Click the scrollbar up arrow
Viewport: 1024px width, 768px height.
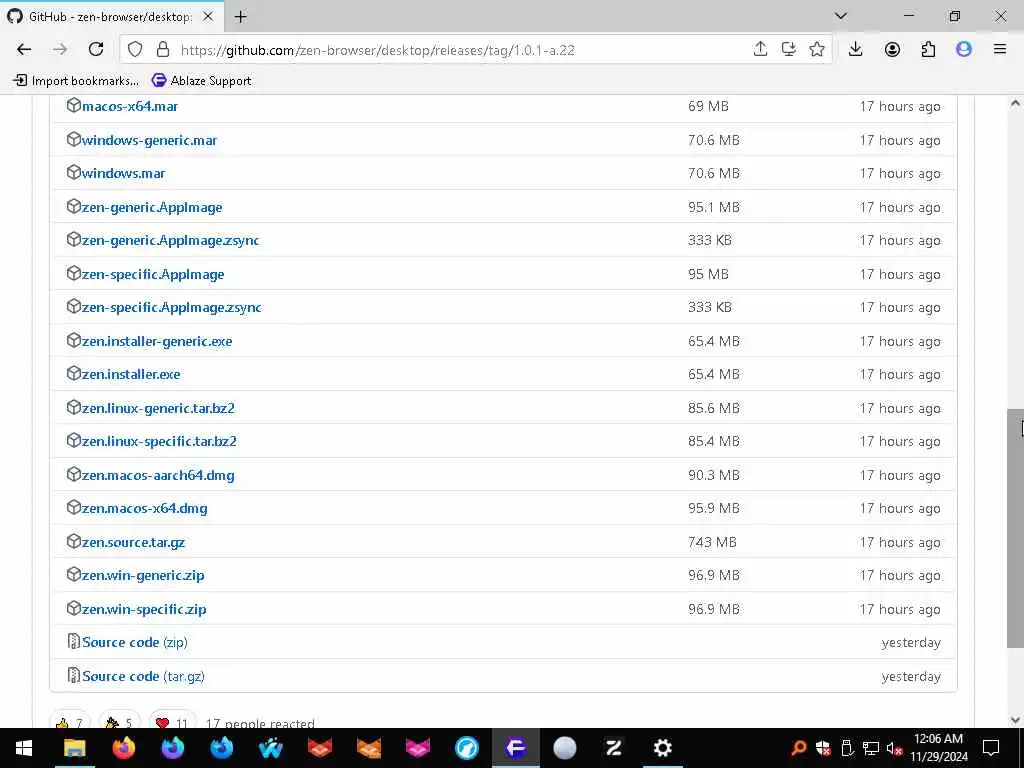pos(1015,103)
